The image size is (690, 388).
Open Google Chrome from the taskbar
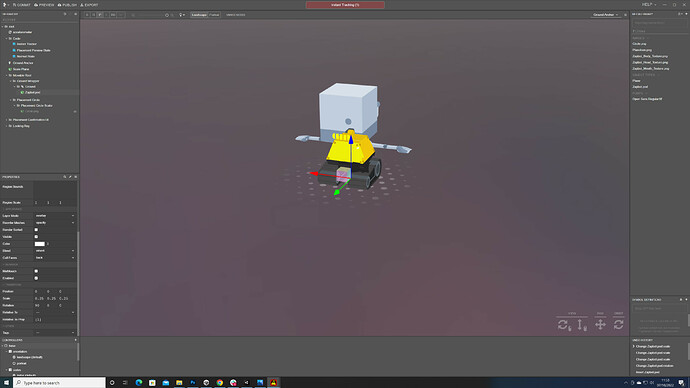(220, 383)
